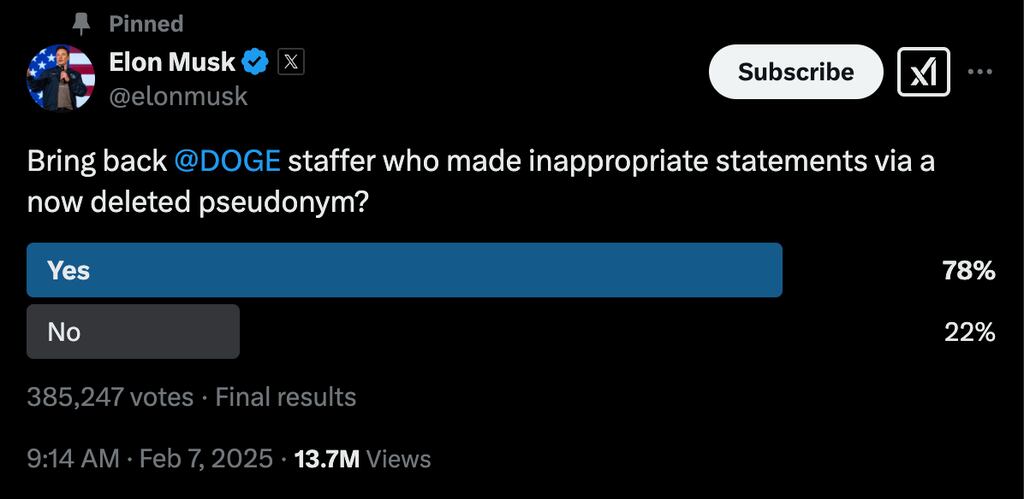Viewport: 1024px width, 499px height.
Task: Click the 22% poll percentage
Action: tap(969, 332)
